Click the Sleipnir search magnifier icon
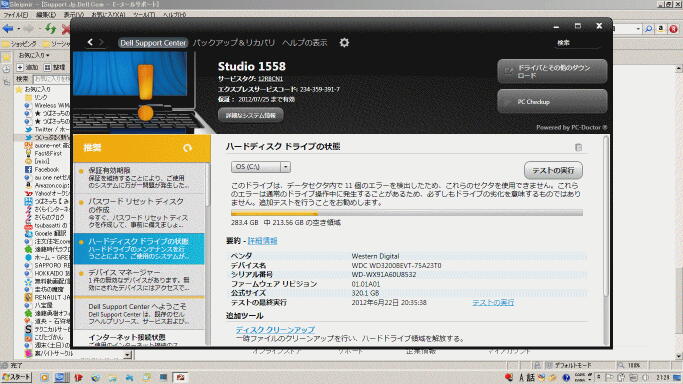The image size is (683, 384). tap(649, 29)
